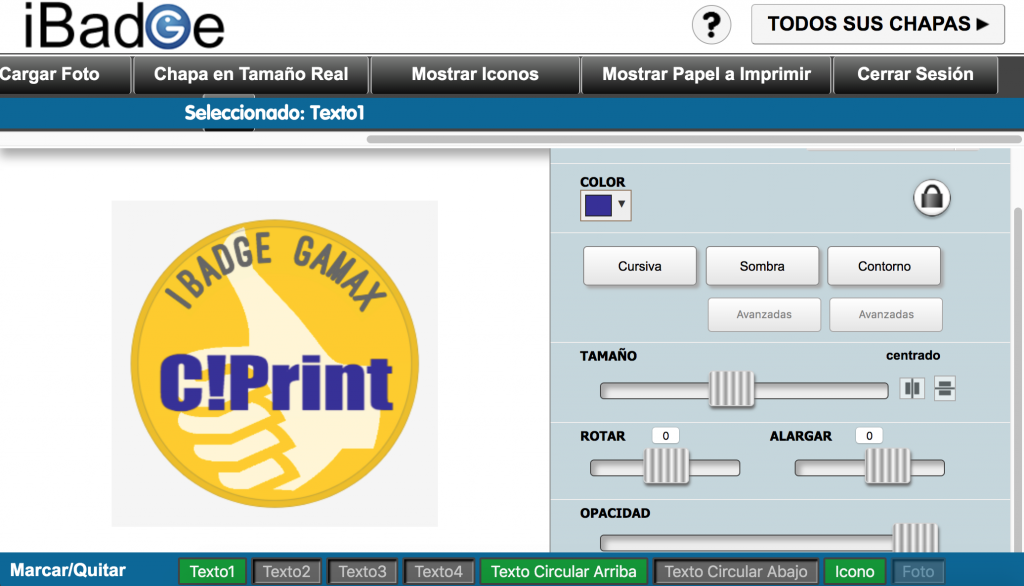Toggle Texto1 layer on or off

click(x=212, y=572)
